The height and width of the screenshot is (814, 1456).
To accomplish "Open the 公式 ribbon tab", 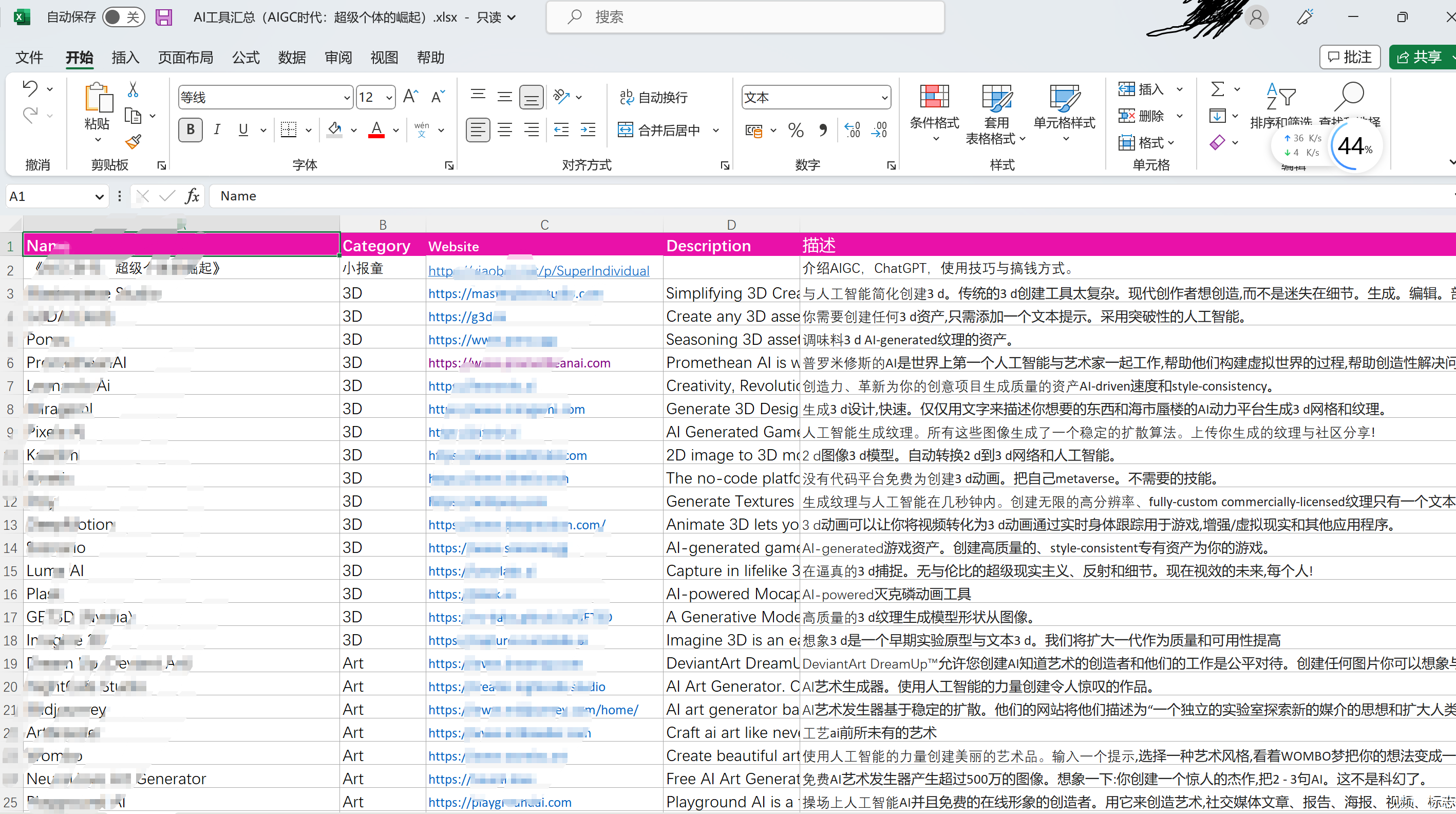I will coord(246,57).
